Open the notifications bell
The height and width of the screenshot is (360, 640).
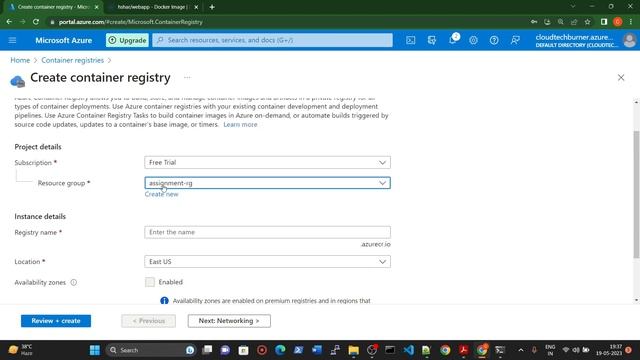[453, 40]
